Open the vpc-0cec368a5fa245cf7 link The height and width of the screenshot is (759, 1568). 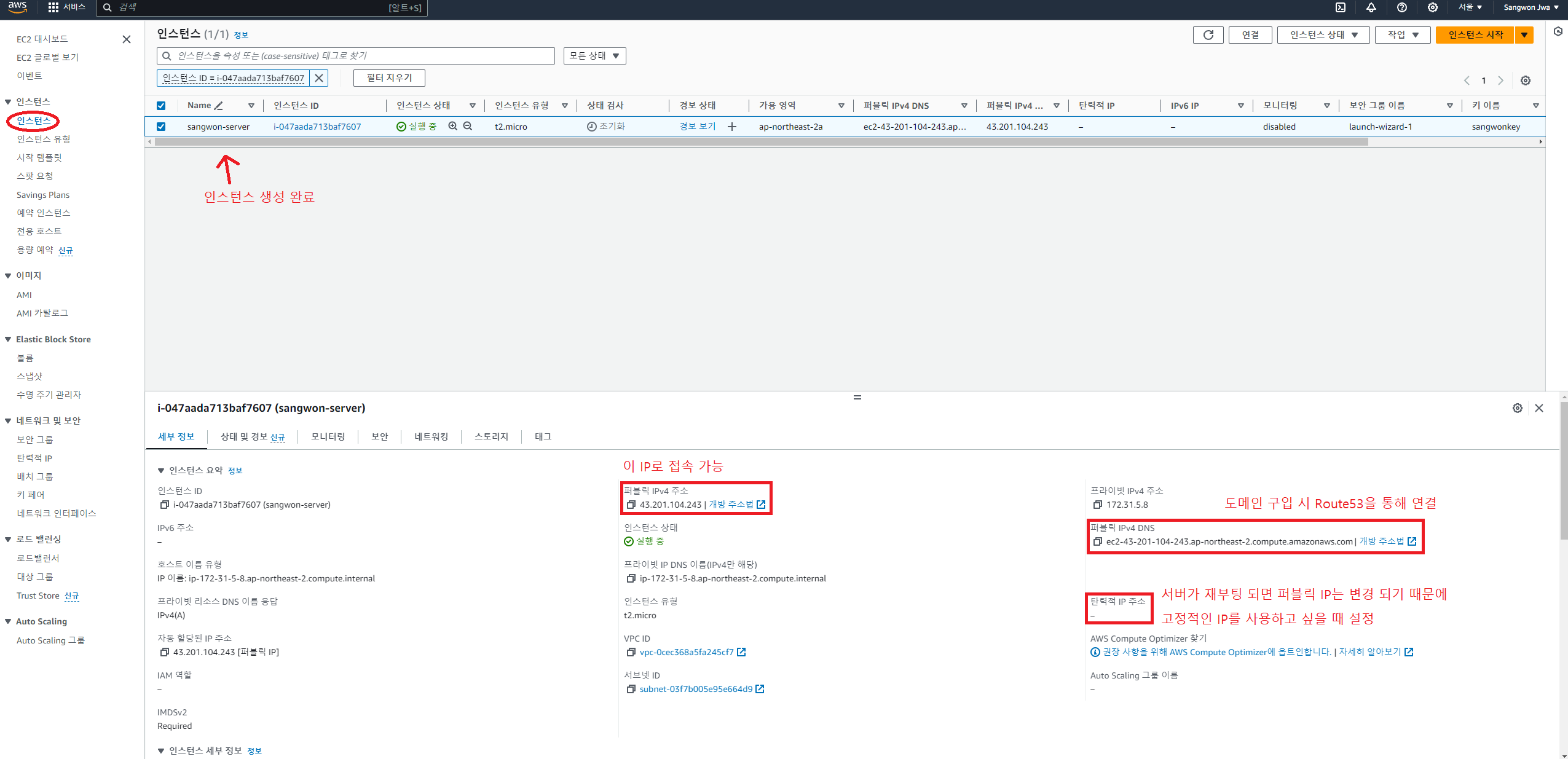pos(686,652)
